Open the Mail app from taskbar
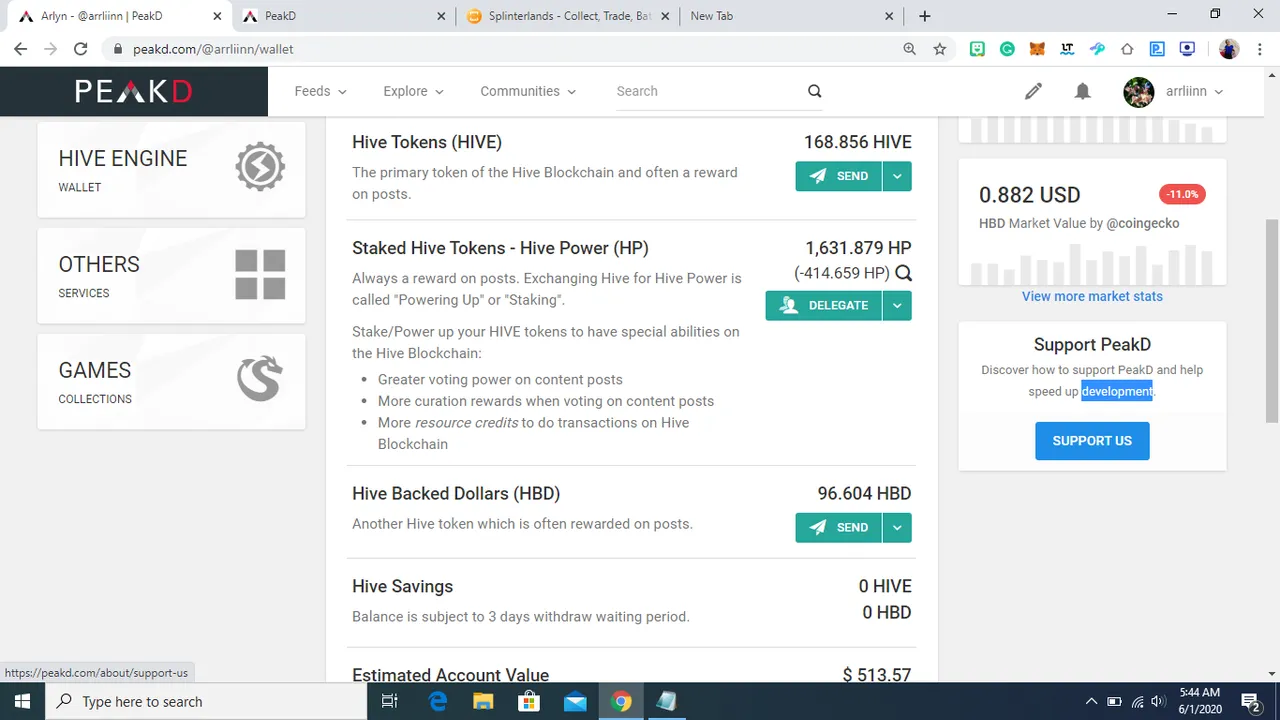1280x720 pixels. pos(575,701)
